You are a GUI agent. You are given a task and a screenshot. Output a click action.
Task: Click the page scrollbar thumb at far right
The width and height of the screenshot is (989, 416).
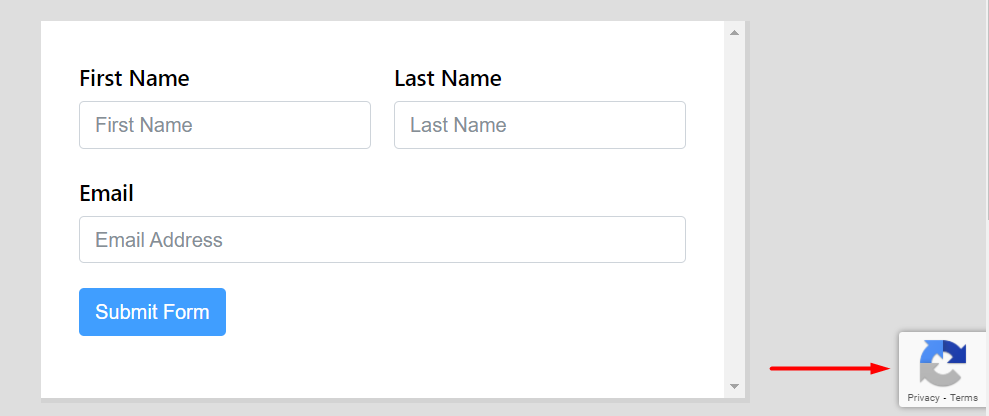(x=987, y=110)
